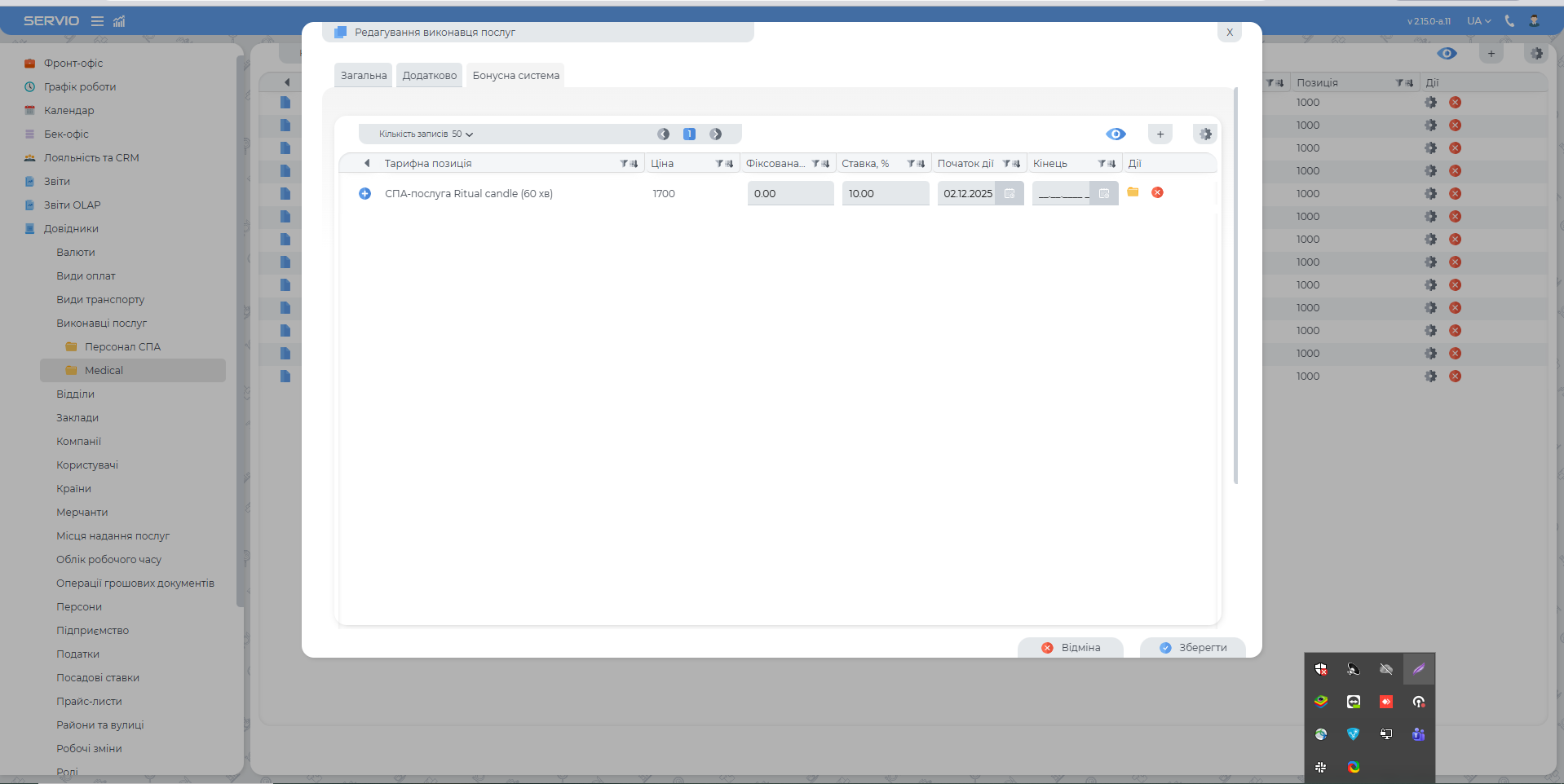Image resolution: width=1564 pixels, height=784 pixels.
Task: Open bonus table settings gear
Action: pyautogui.click(x=1205, y=134)
